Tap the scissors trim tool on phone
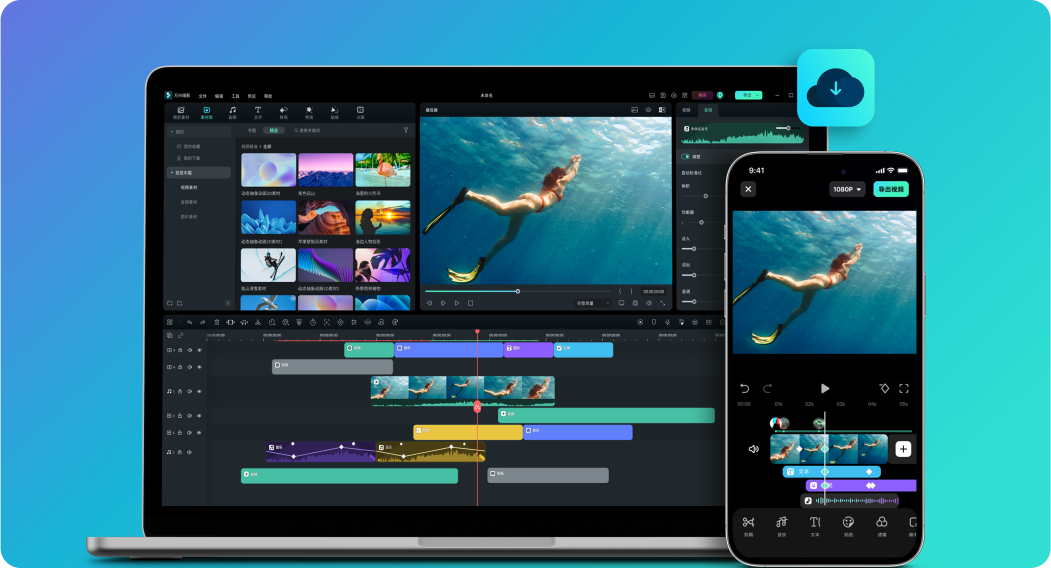The image size is (1051, 568). coord(748,524)
